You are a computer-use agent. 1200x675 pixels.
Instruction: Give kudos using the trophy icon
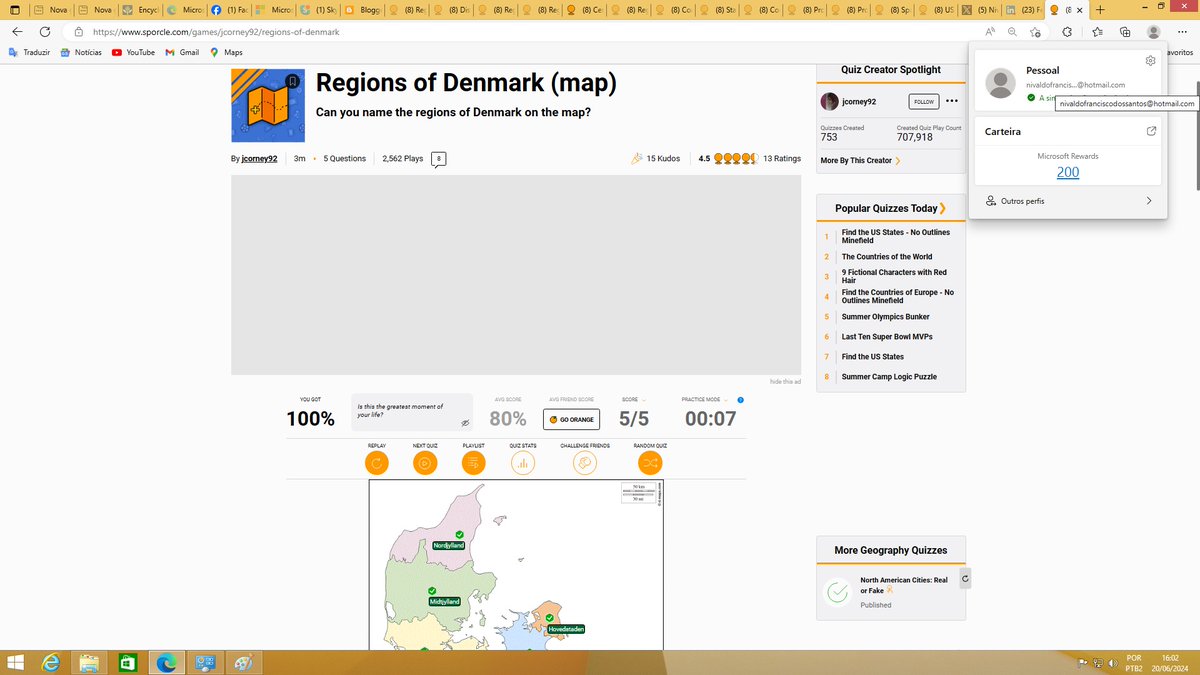click(637, 158)
